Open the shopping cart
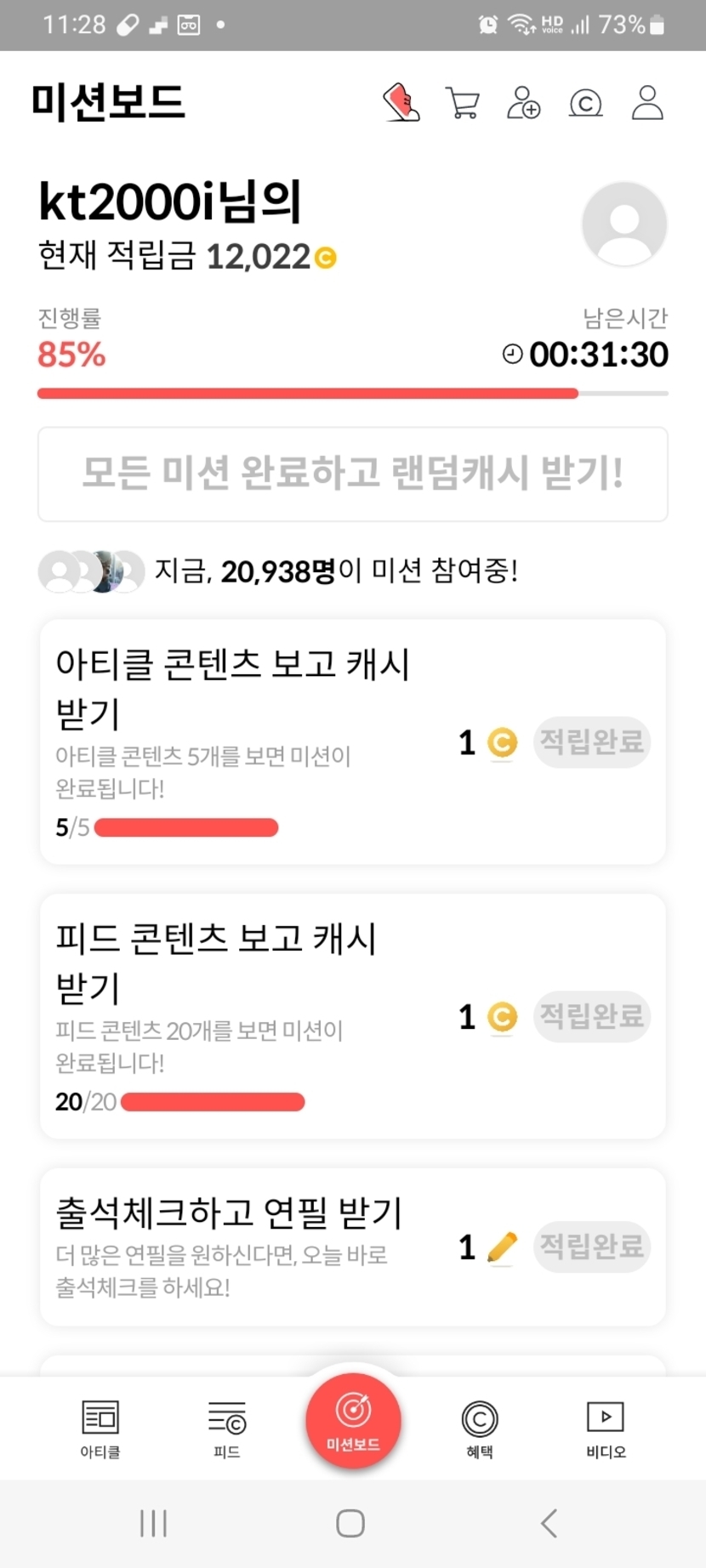706x1568 pixels. pyautogui.click(x=463, y=103)
